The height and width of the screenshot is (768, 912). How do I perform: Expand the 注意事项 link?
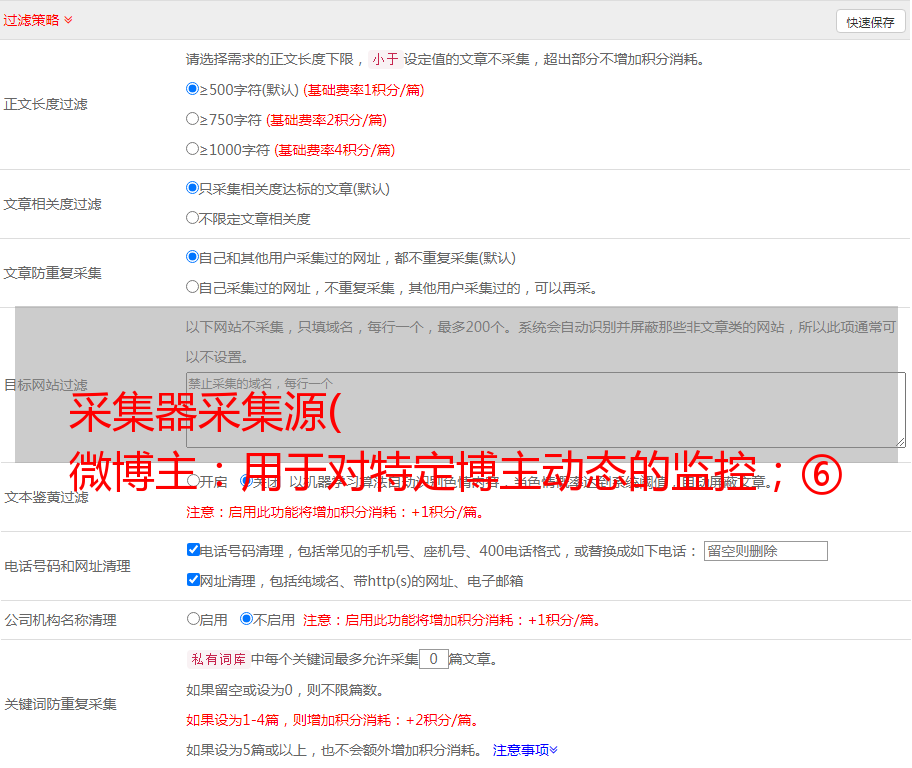525,750
